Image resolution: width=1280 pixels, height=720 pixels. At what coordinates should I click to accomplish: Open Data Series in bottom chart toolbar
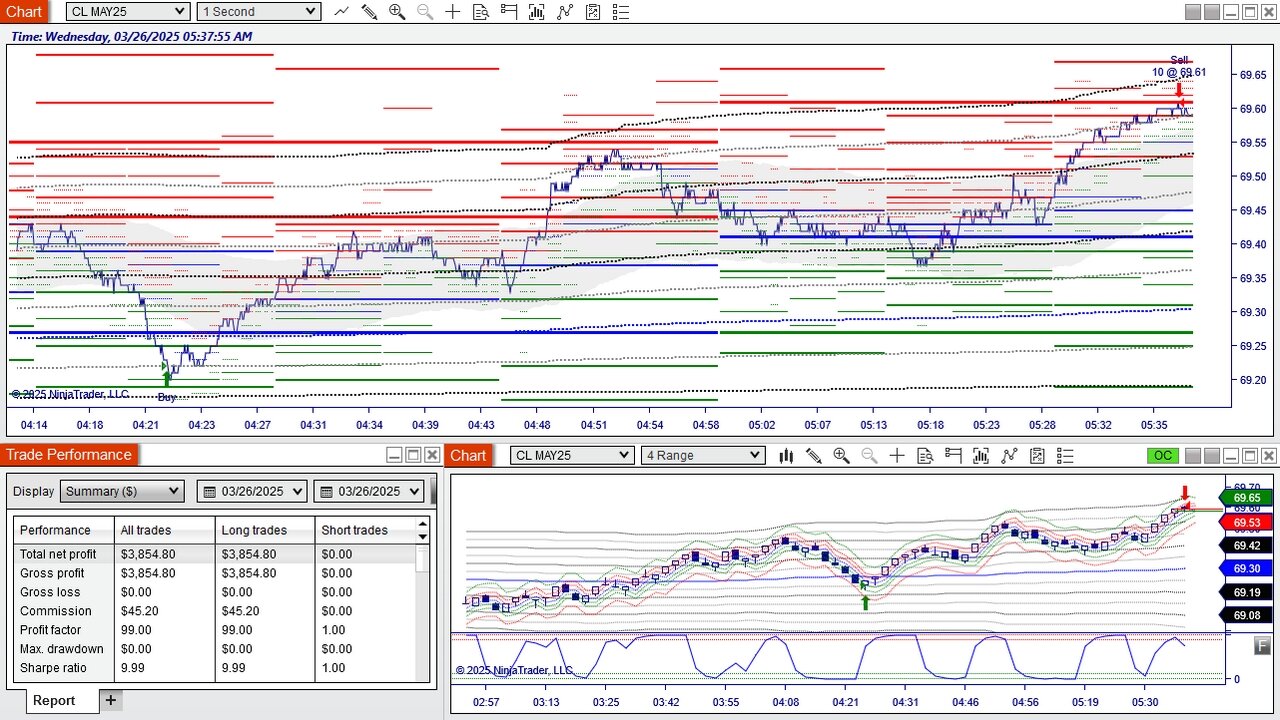coord(981,456)
